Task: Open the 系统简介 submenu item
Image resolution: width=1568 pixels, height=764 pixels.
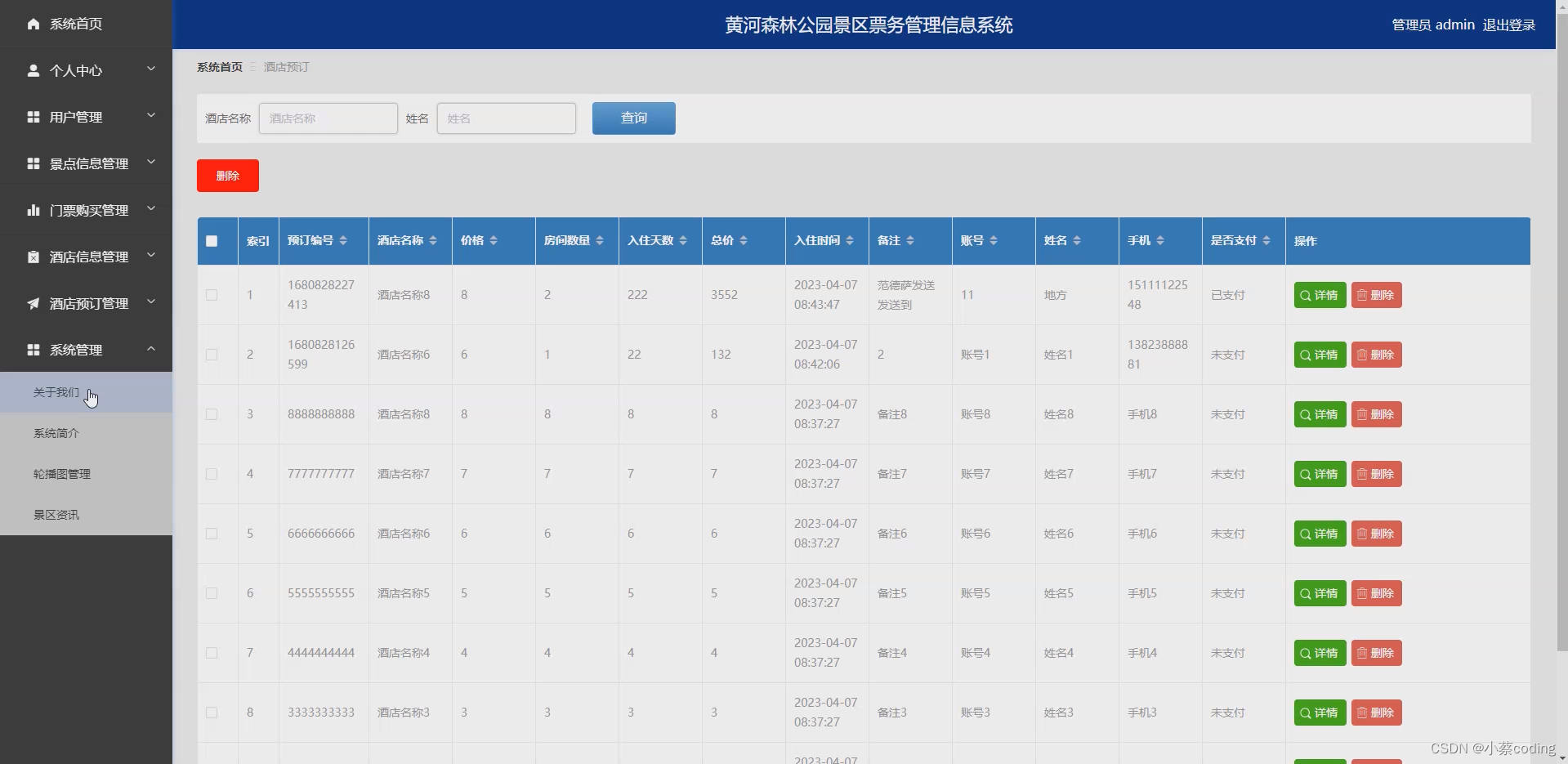Action: [x=86, y=433]
